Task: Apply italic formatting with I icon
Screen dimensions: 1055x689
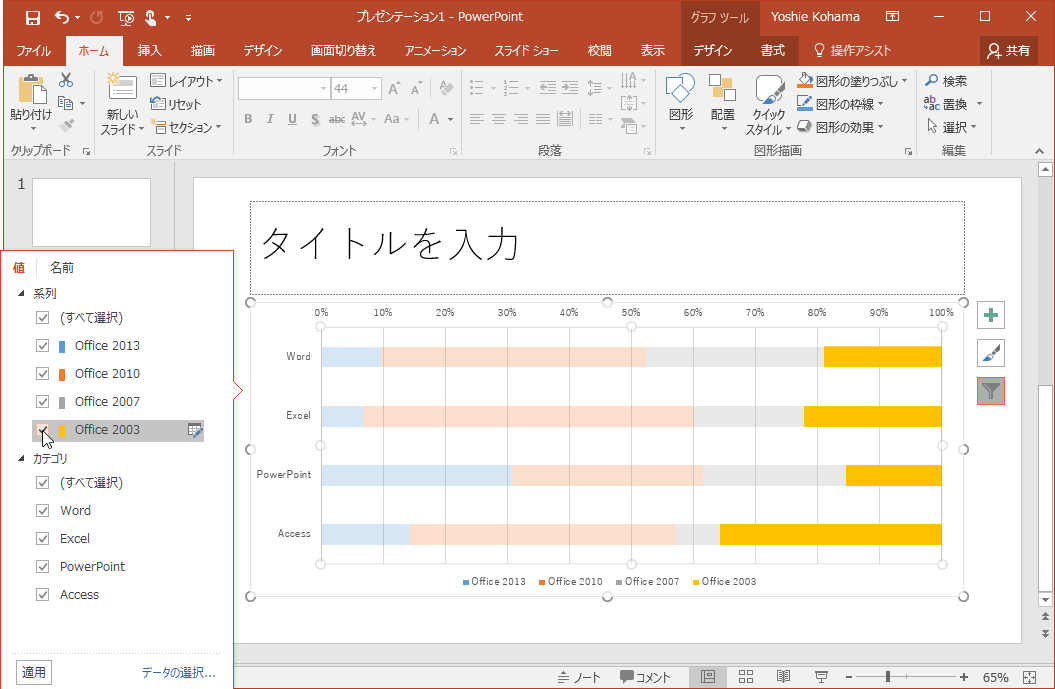Action: point(270,119)
